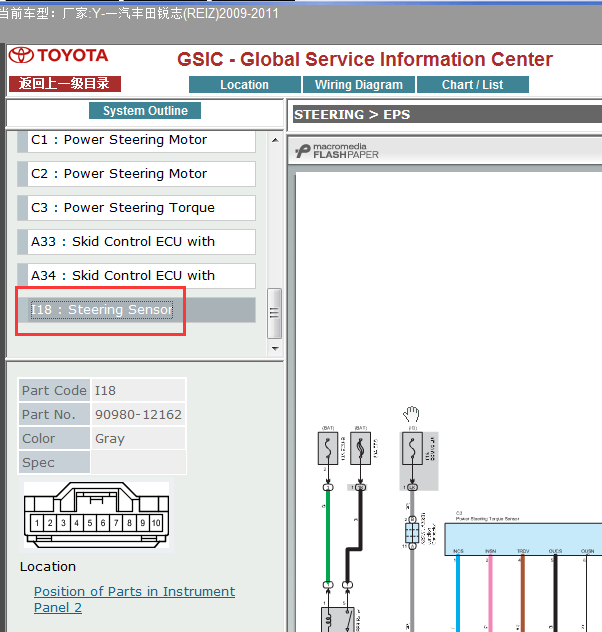Click the junction connector symbol on gray wire
This screenshot has width=602, height=632.
(412, 533)
